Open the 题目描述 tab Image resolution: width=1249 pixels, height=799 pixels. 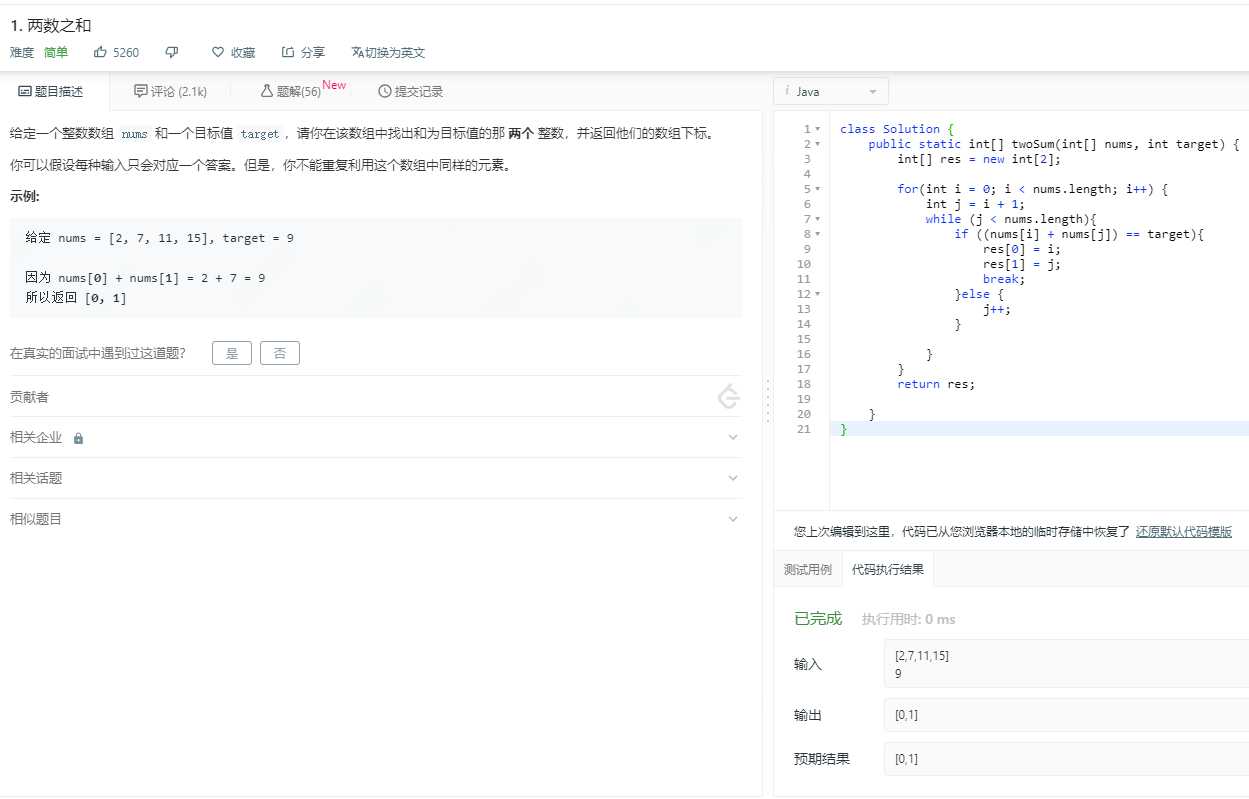[x=51, y=91]
